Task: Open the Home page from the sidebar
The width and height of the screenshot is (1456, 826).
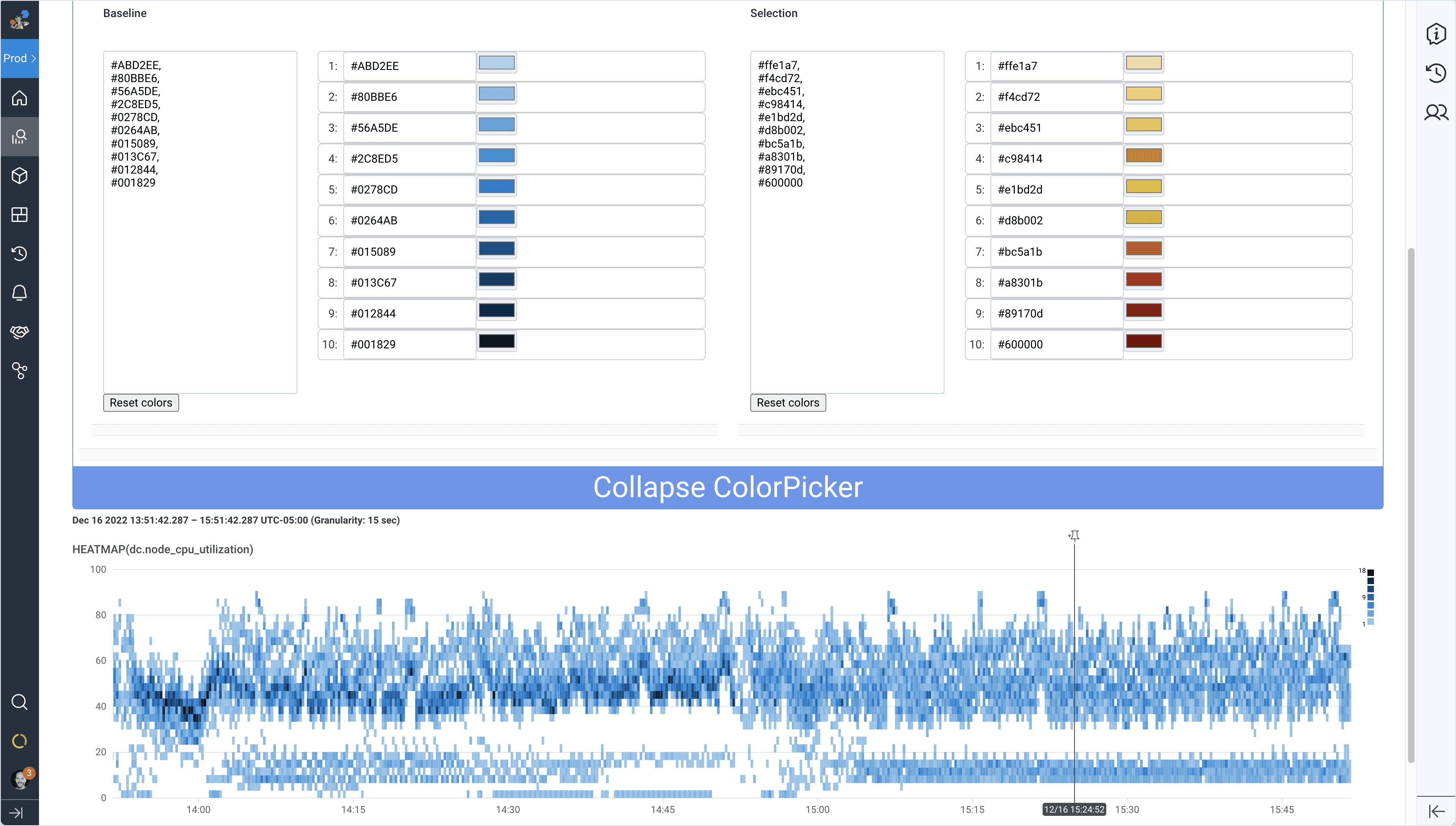Action: [19, 98]
